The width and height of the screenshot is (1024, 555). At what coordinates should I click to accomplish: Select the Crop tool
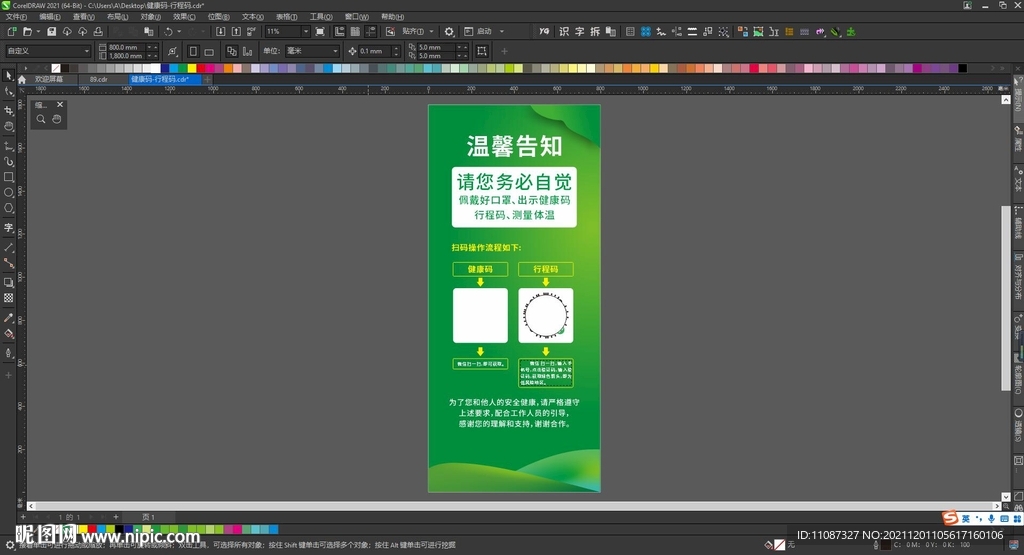point(8,110)
